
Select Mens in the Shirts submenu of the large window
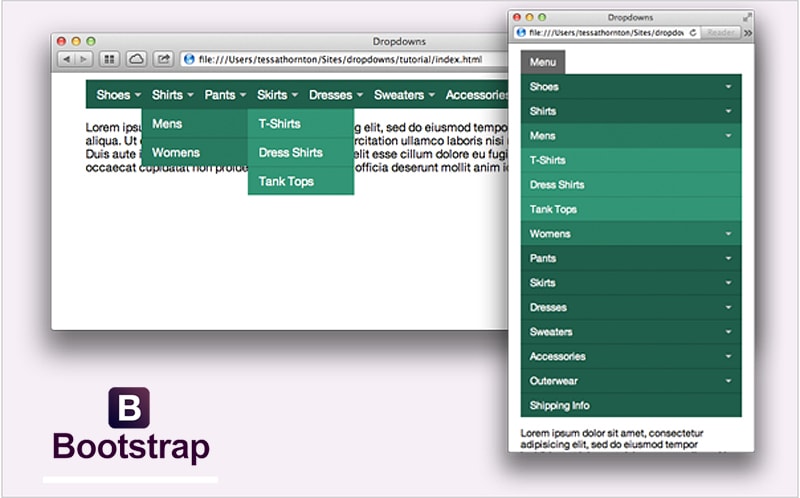(x=195, y=123)
